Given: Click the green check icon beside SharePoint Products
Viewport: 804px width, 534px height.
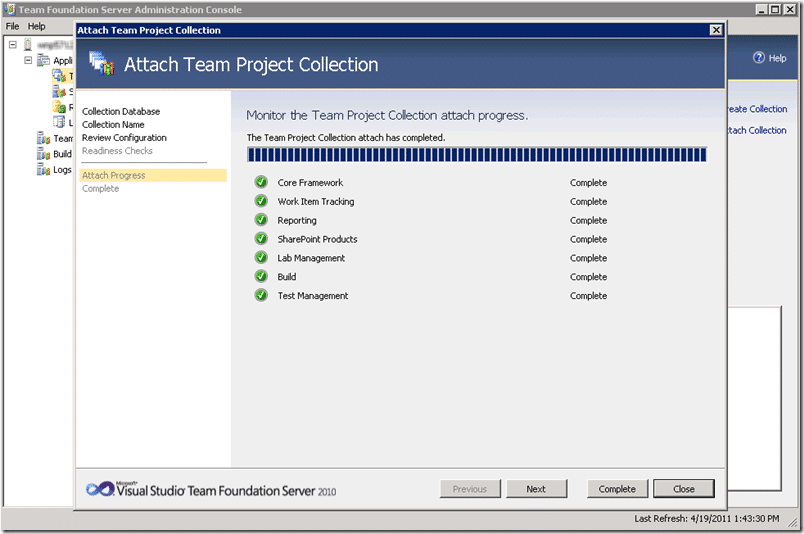Looking at the screenshot, I should pyautogui.click(x=261, y=239).
